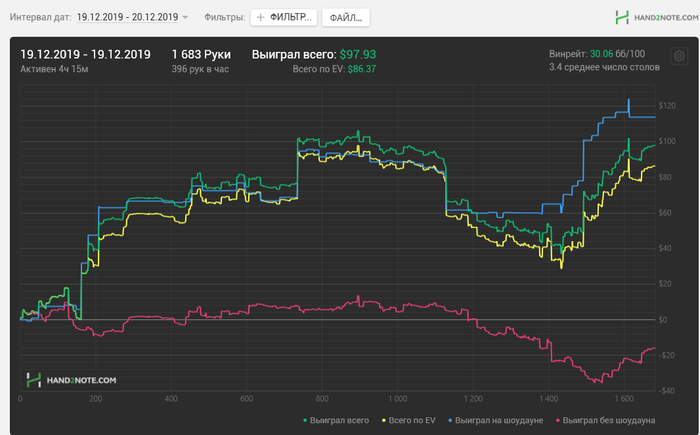Click the 'Выиграл без шоудауна' legend label

click(x=609, y=420)
